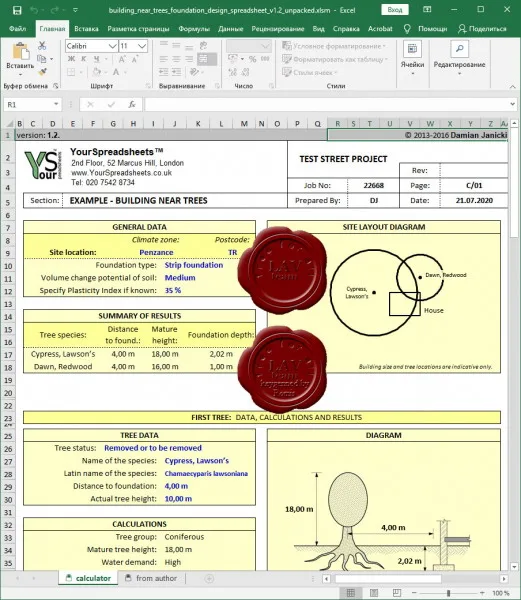Click the increase decimal icon
Screen dimensions: 521x600
[x=233, y=72]
